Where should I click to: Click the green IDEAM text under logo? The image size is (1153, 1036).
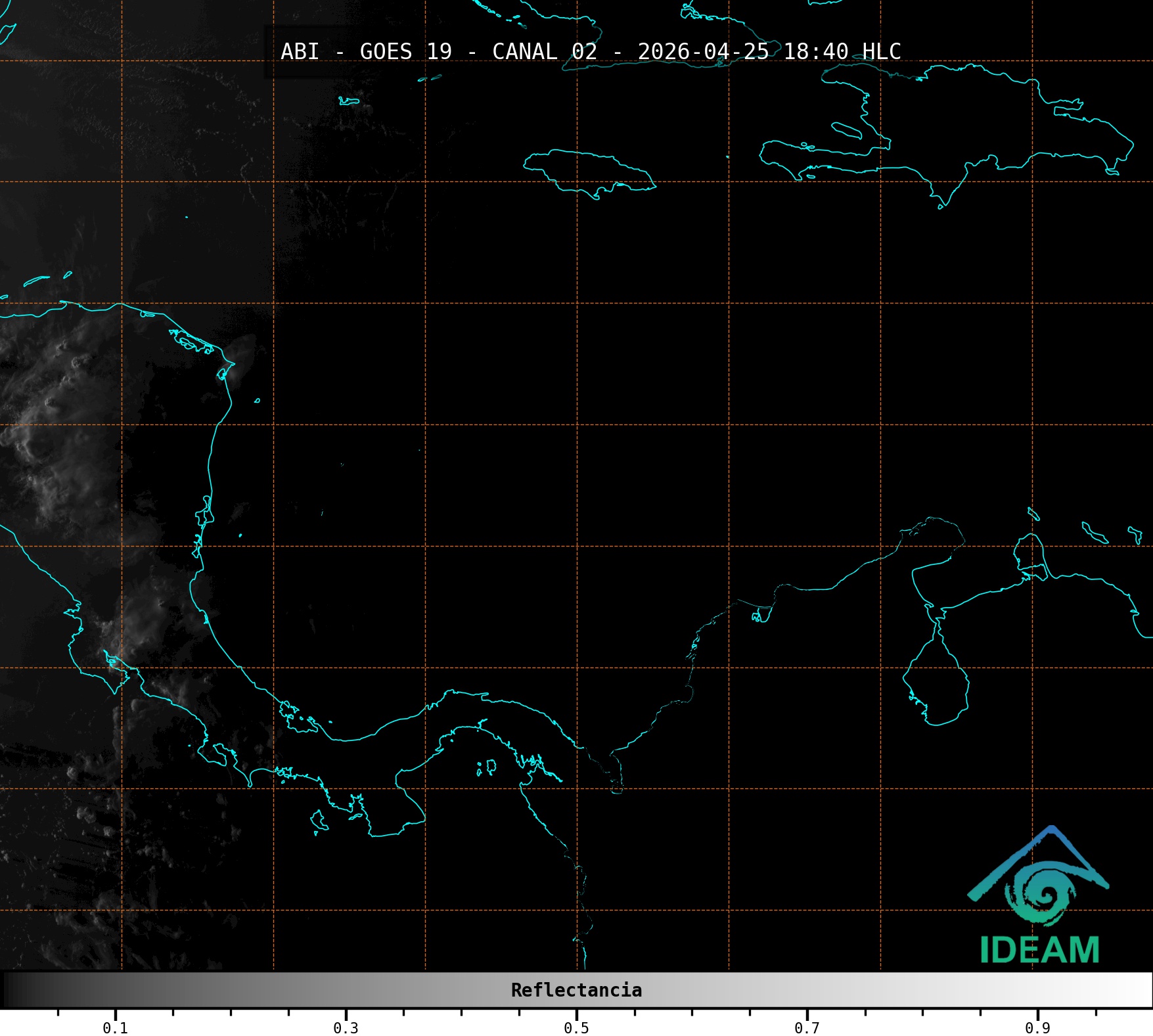pyautogui.click(x=1039, y=950)
